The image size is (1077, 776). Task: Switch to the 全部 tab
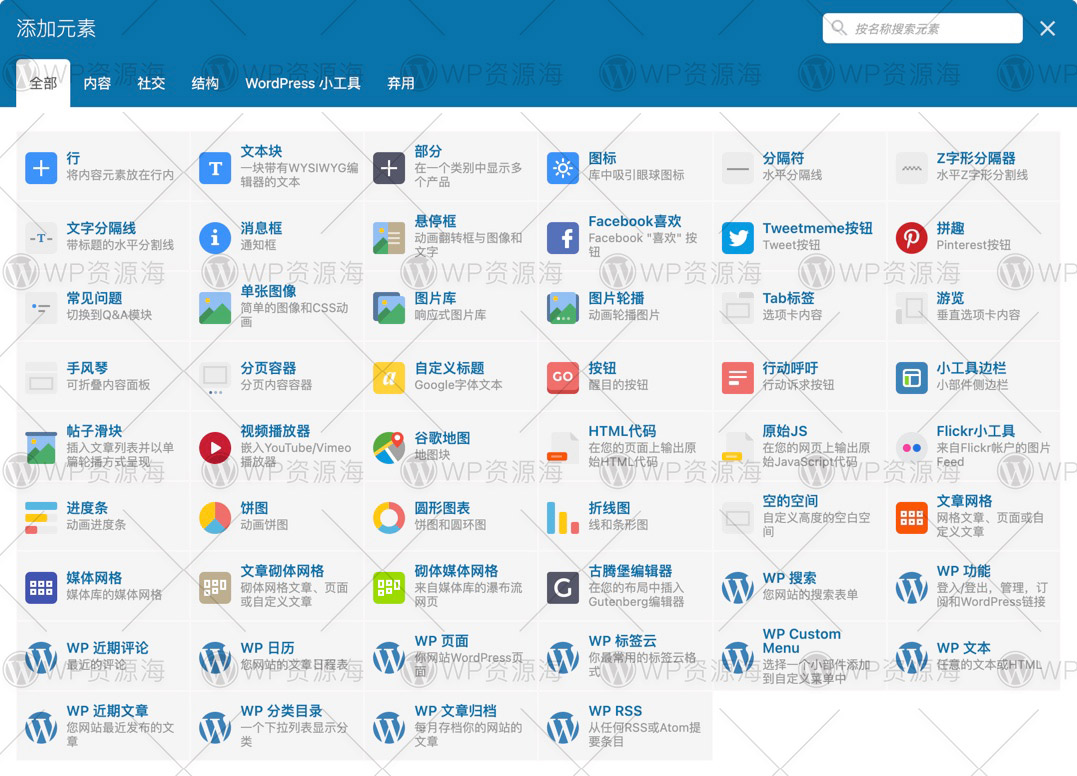pyautogui.click(x=43, y=83)
